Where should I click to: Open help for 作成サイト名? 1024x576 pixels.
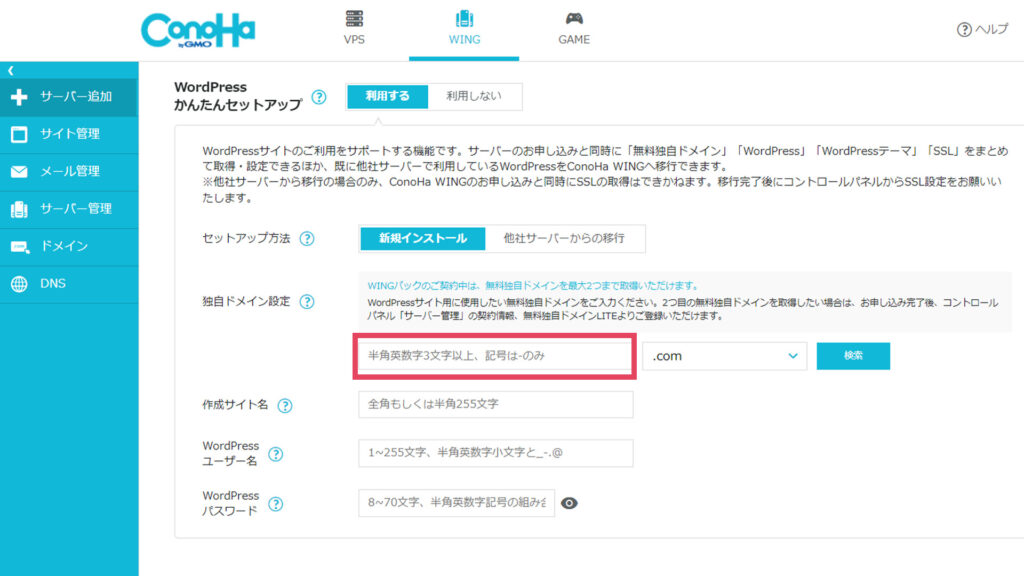click(285, 406)
